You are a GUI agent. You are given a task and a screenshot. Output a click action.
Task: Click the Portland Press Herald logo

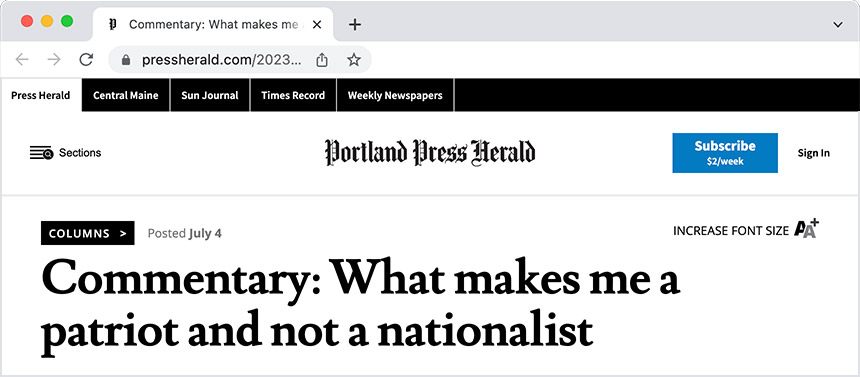(x=429, y=153)
